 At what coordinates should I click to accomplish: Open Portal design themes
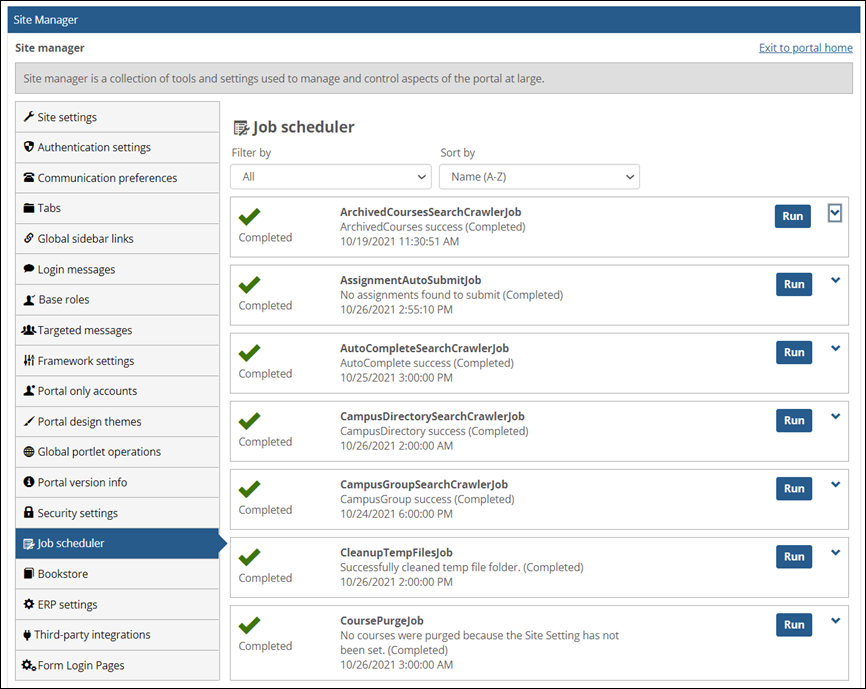coord(118,421)
